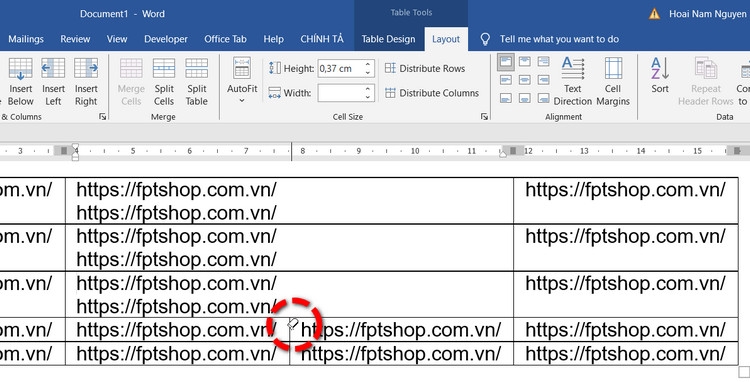Open Cell Margins options
Viewport: 750px width, 382px height.
[x=613, y=81]
